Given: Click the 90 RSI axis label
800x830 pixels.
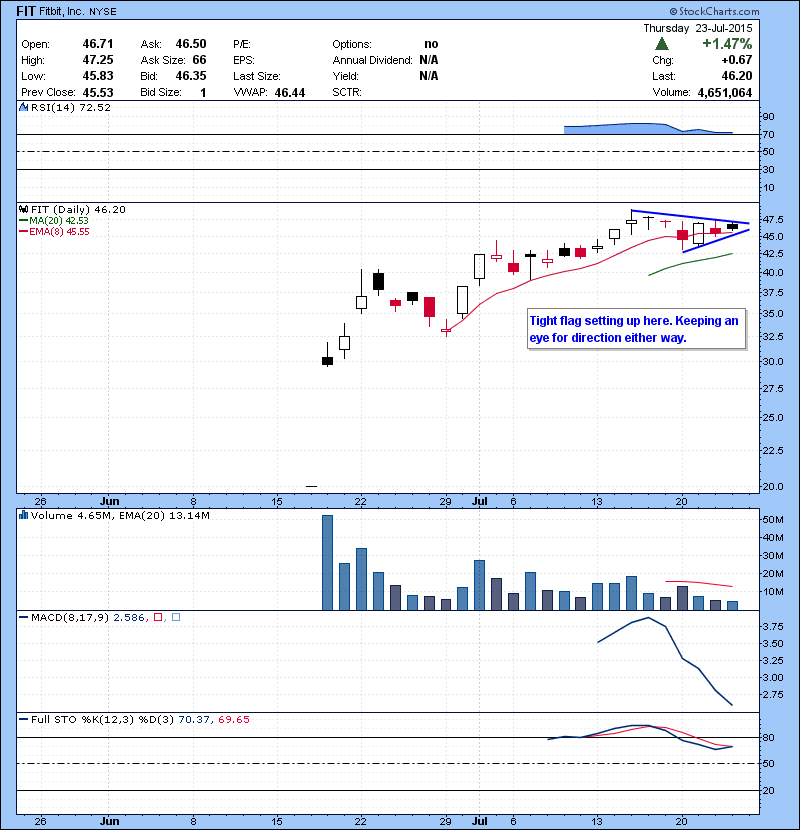Looking at the screenshot, I should coord(768,116).
